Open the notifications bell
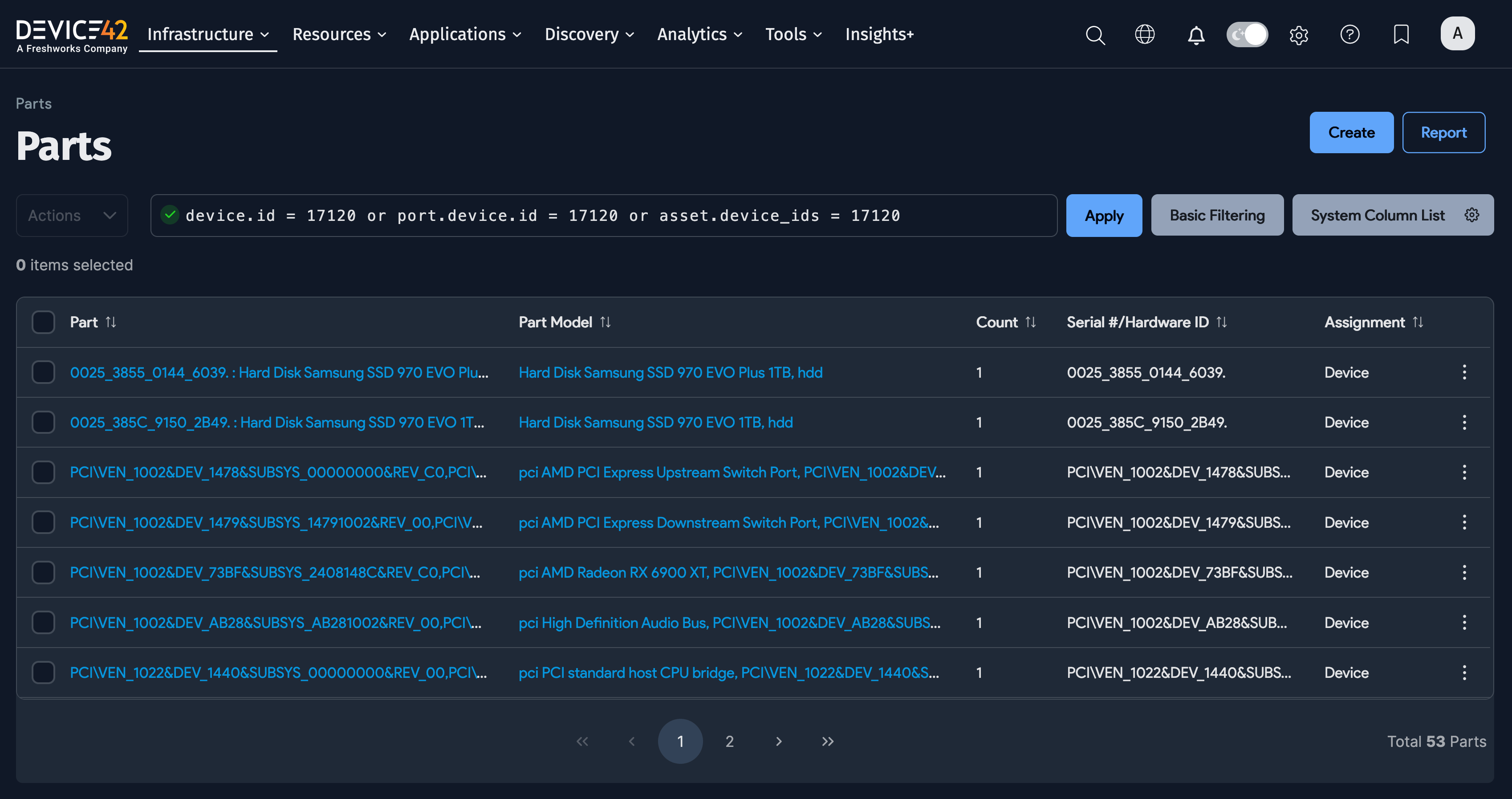Image resolution: width=1512 pixels, height=799 pixels. [x=1195, y=35]
